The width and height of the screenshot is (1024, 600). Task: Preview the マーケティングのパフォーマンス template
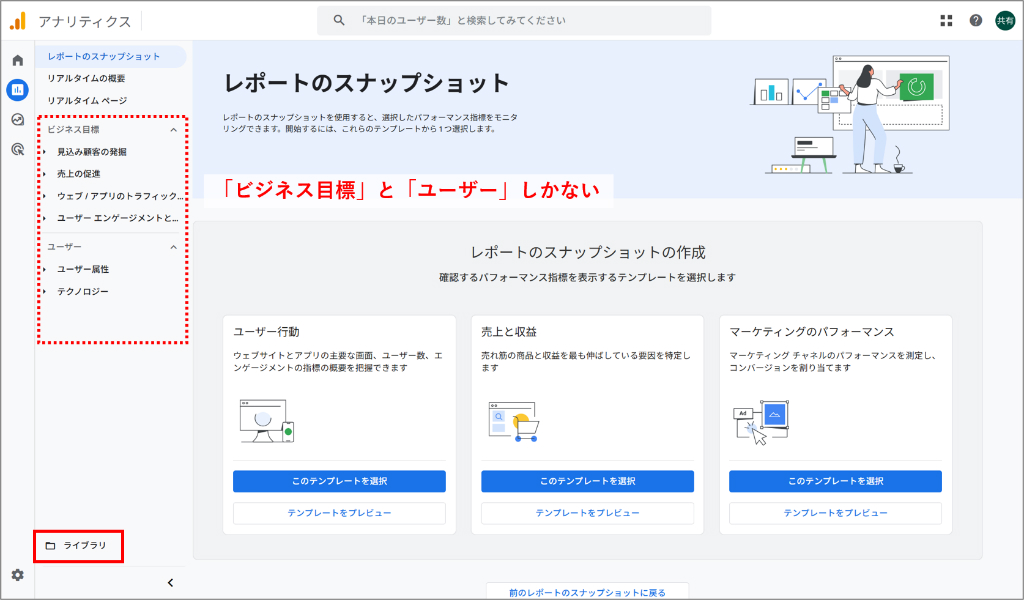(x=834, y=513)
